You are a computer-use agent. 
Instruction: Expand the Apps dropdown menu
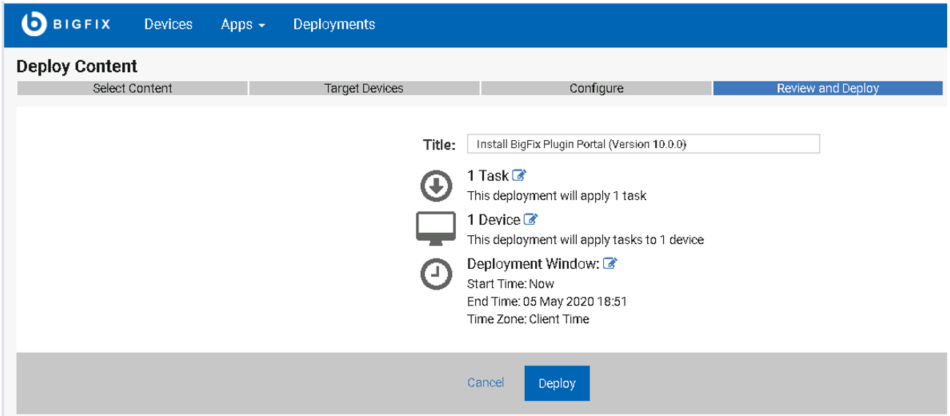point(243,25)
